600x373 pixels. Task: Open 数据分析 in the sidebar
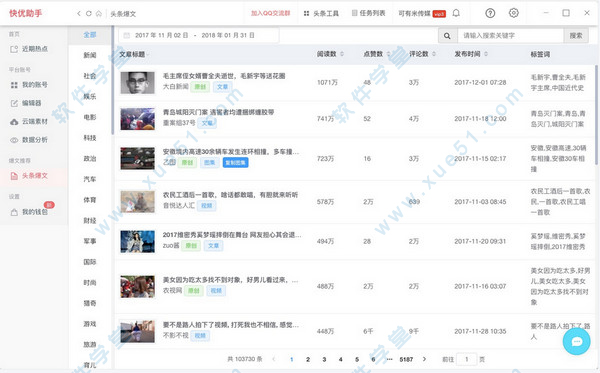tap(29, 140)
